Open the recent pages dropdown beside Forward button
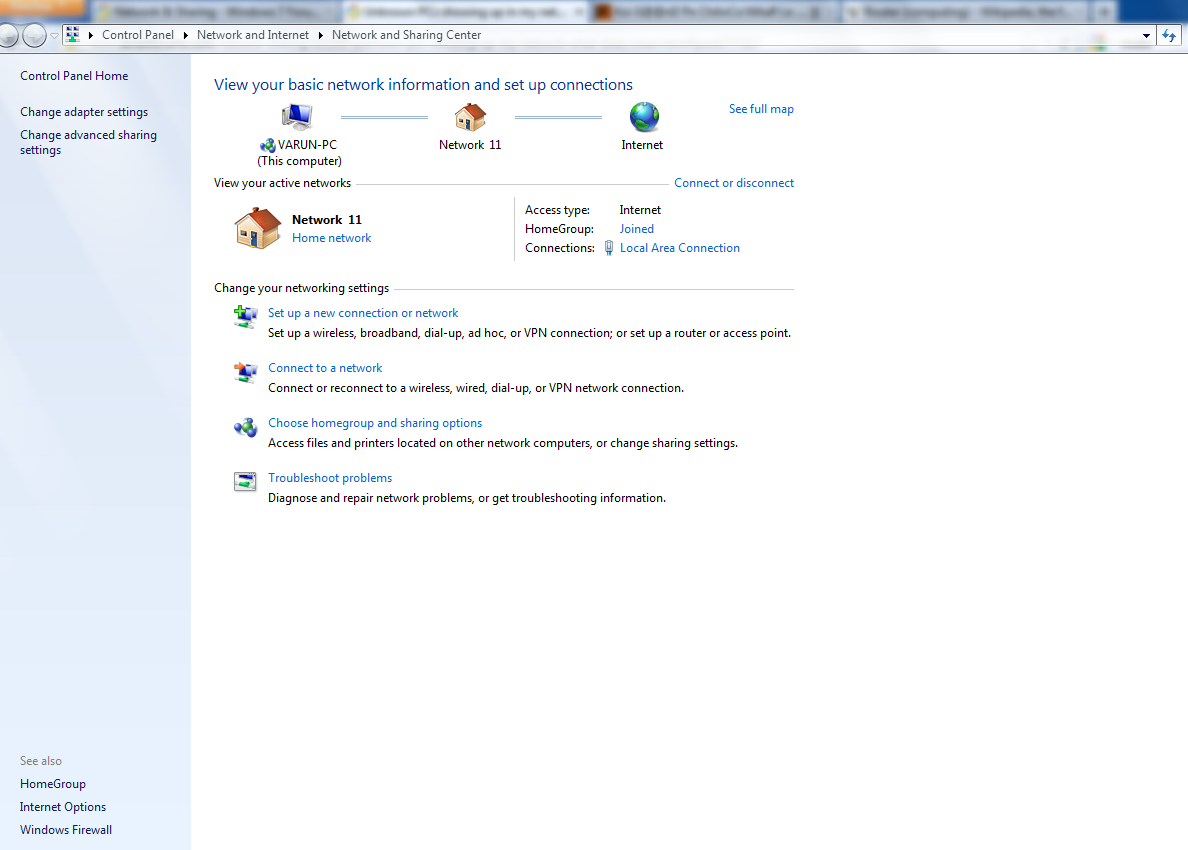Screen dimensions: 1188x850 (54, 36)
